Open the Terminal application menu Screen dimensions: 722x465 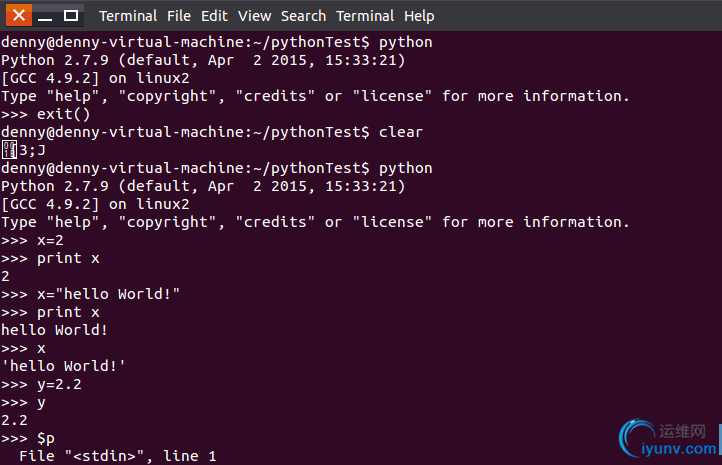[x=128, y=16]
